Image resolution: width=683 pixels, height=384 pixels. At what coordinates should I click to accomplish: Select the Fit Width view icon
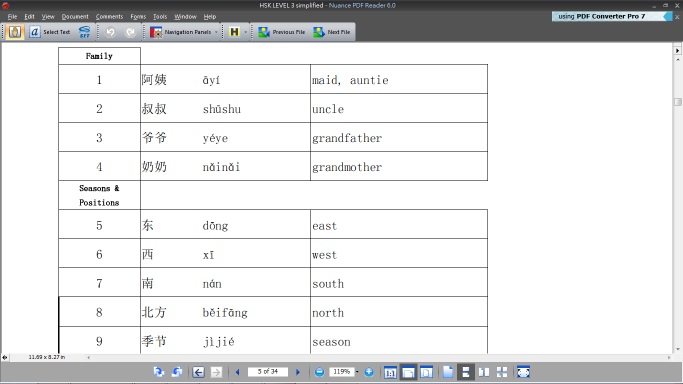point(408,372)
